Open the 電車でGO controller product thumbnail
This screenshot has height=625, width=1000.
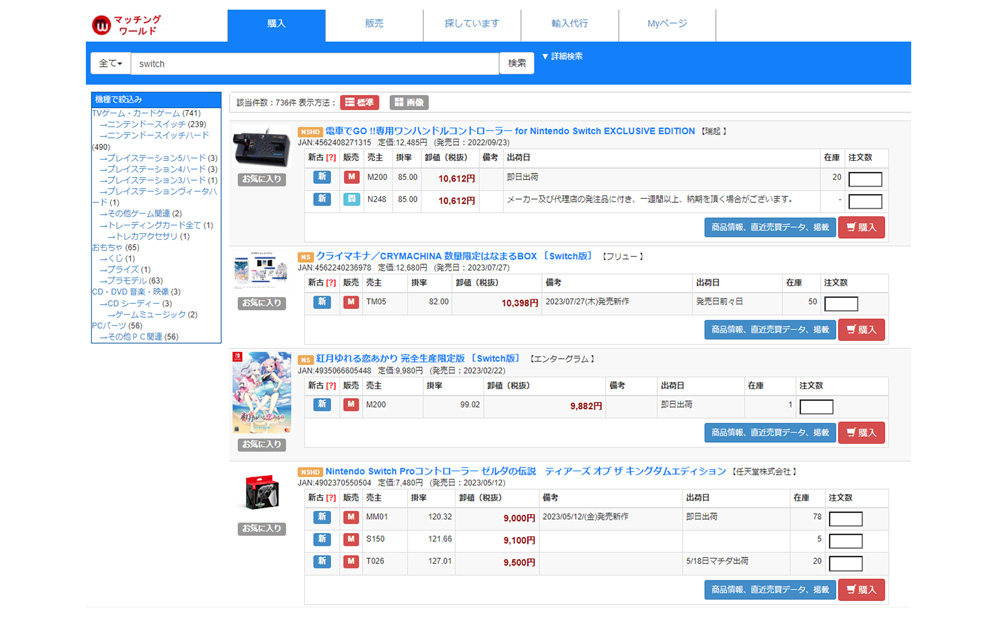[x=261, y=148]
